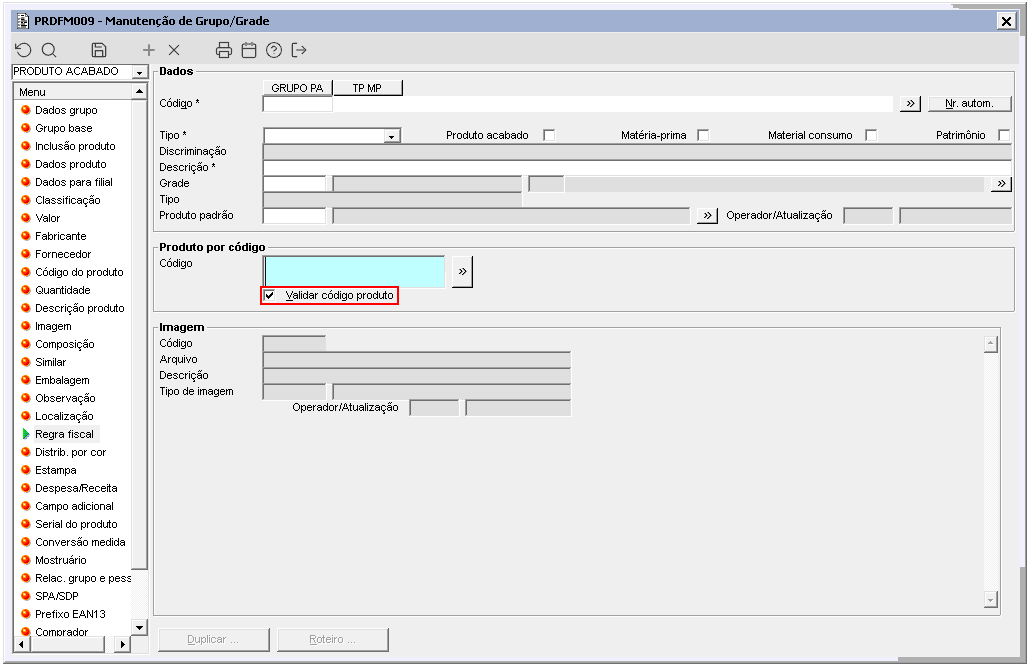Click the green arrow icon beside Regra fiscal
Image resolution: width=1028 pixels, height=666 pixels.
point(26,433)
